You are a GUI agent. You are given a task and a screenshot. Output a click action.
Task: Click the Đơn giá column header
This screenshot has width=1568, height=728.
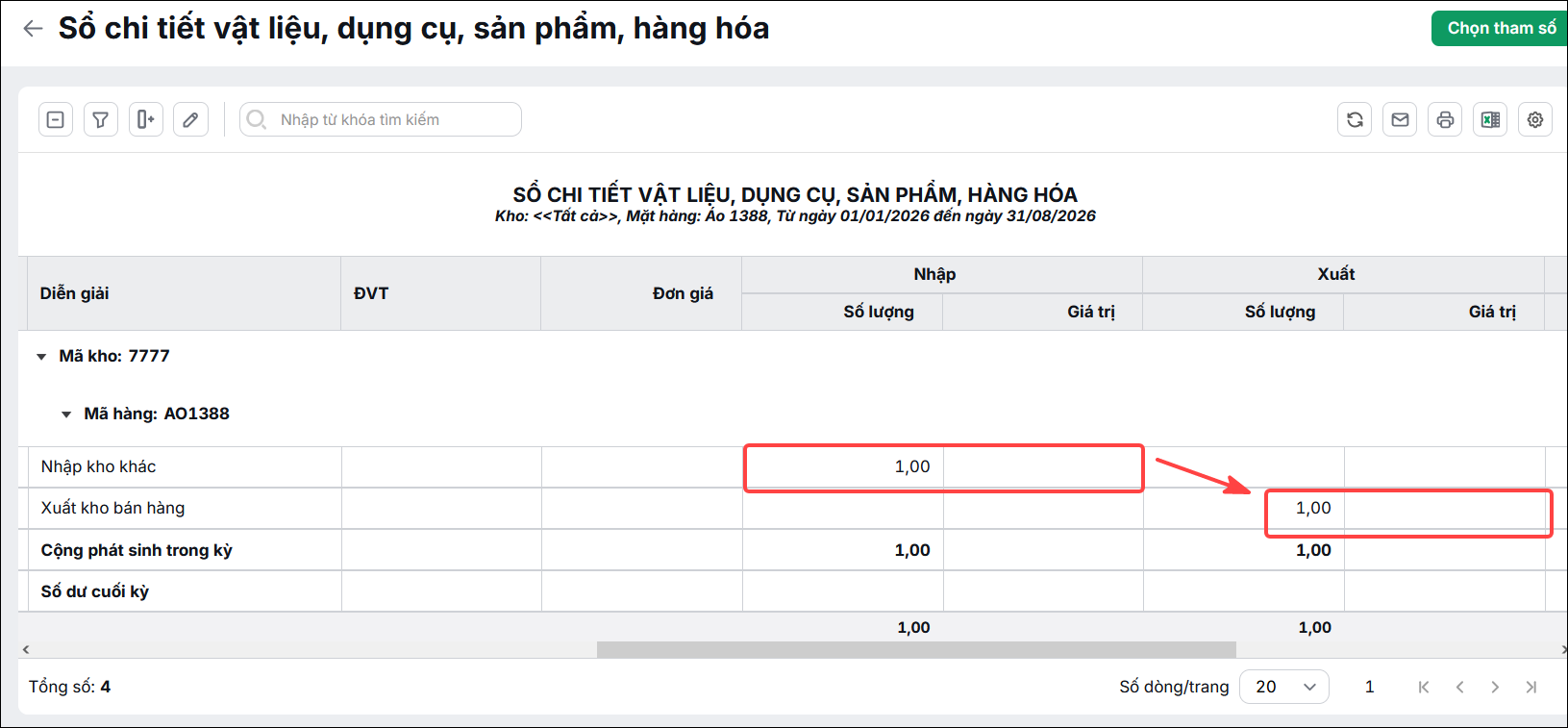point(683,293)
